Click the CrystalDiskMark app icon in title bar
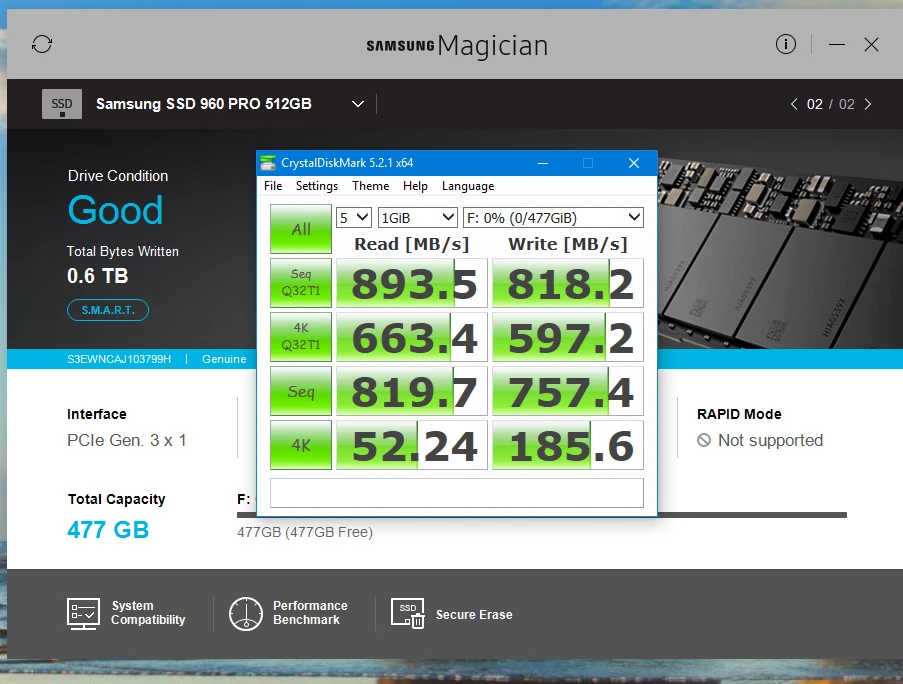The width and height of the screenshot is (903, 684). (x=268, y=163)
